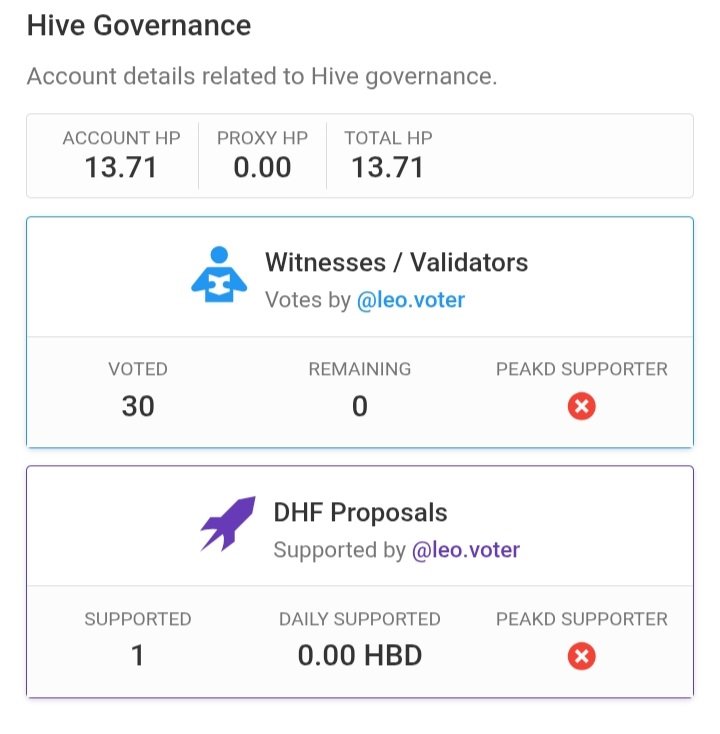Screen dimensions: 720x734
Task: Select the Witnesses / Validators heading
Action: click(397, 262)
